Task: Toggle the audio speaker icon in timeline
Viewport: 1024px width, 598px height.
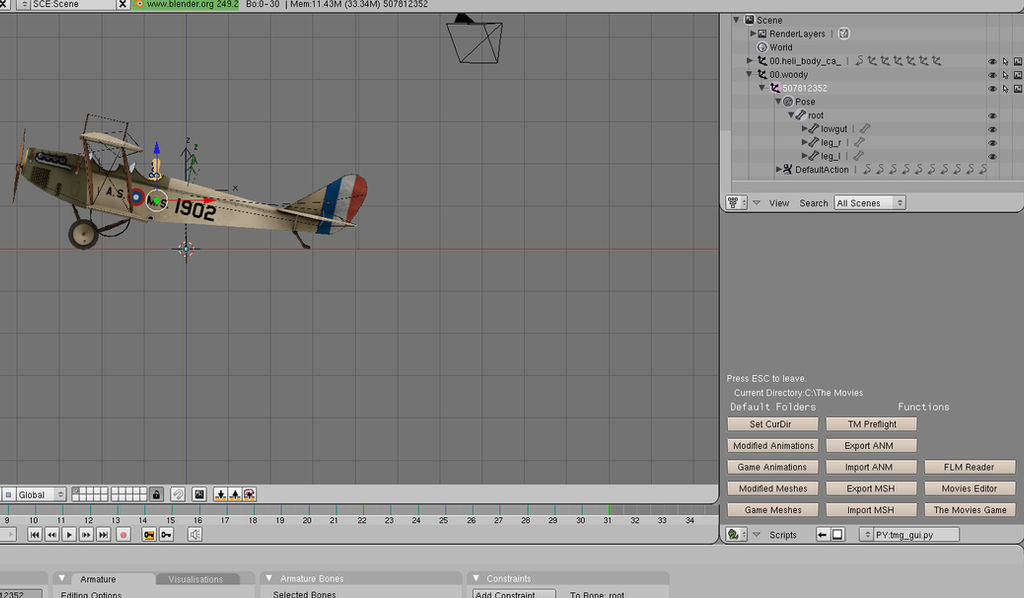Action: coord(195,535)
